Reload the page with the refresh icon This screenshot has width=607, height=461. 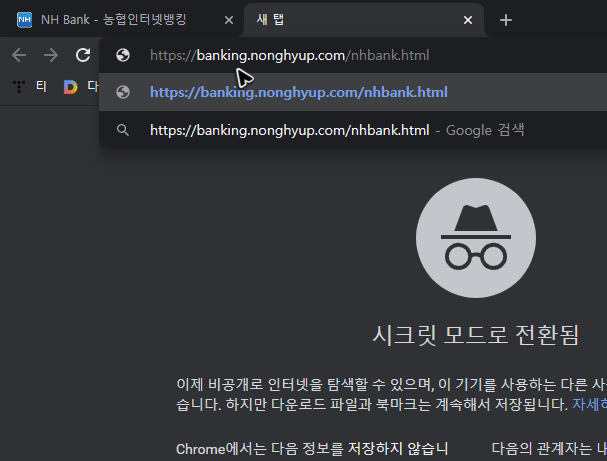[x=83, y=55]
